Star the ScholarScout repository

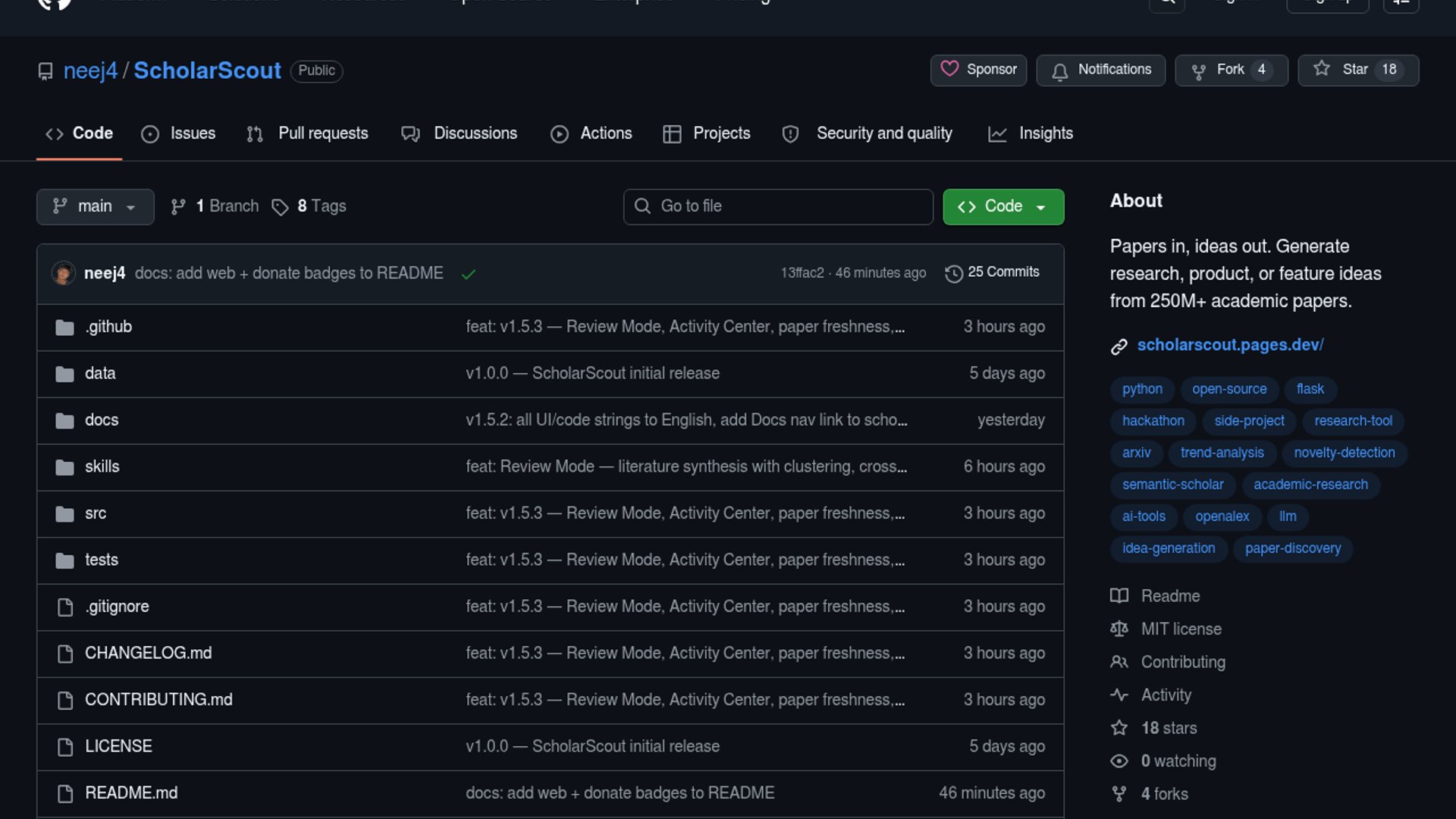click(x=1358, y=70)
